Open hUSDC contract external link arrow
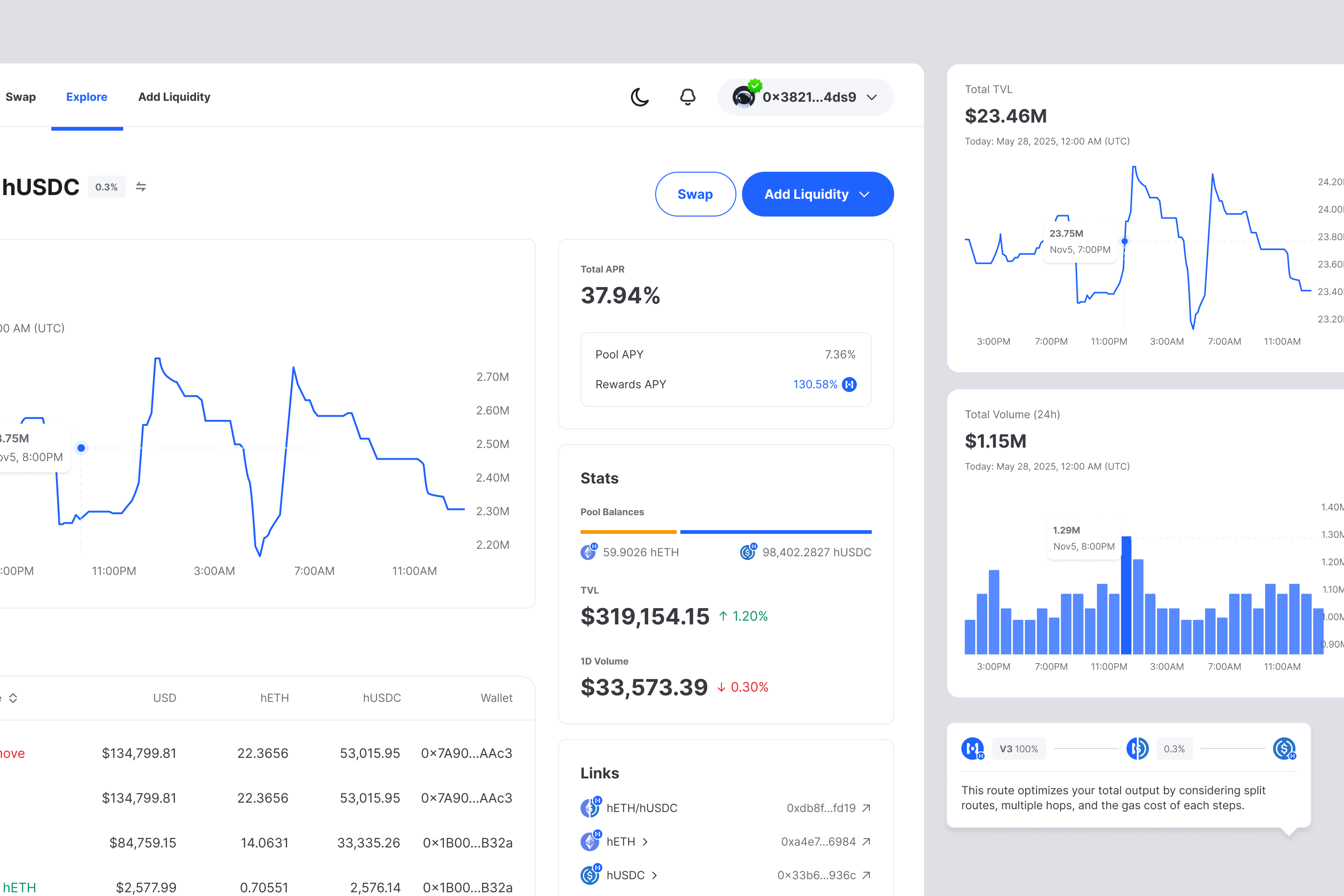This screenshot has height=896, width=1344. point(866,875)
